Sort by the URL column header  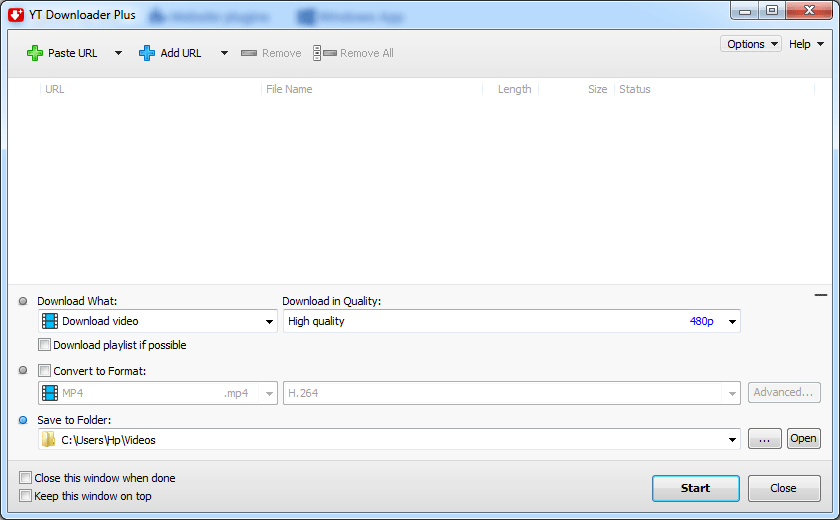55,89
